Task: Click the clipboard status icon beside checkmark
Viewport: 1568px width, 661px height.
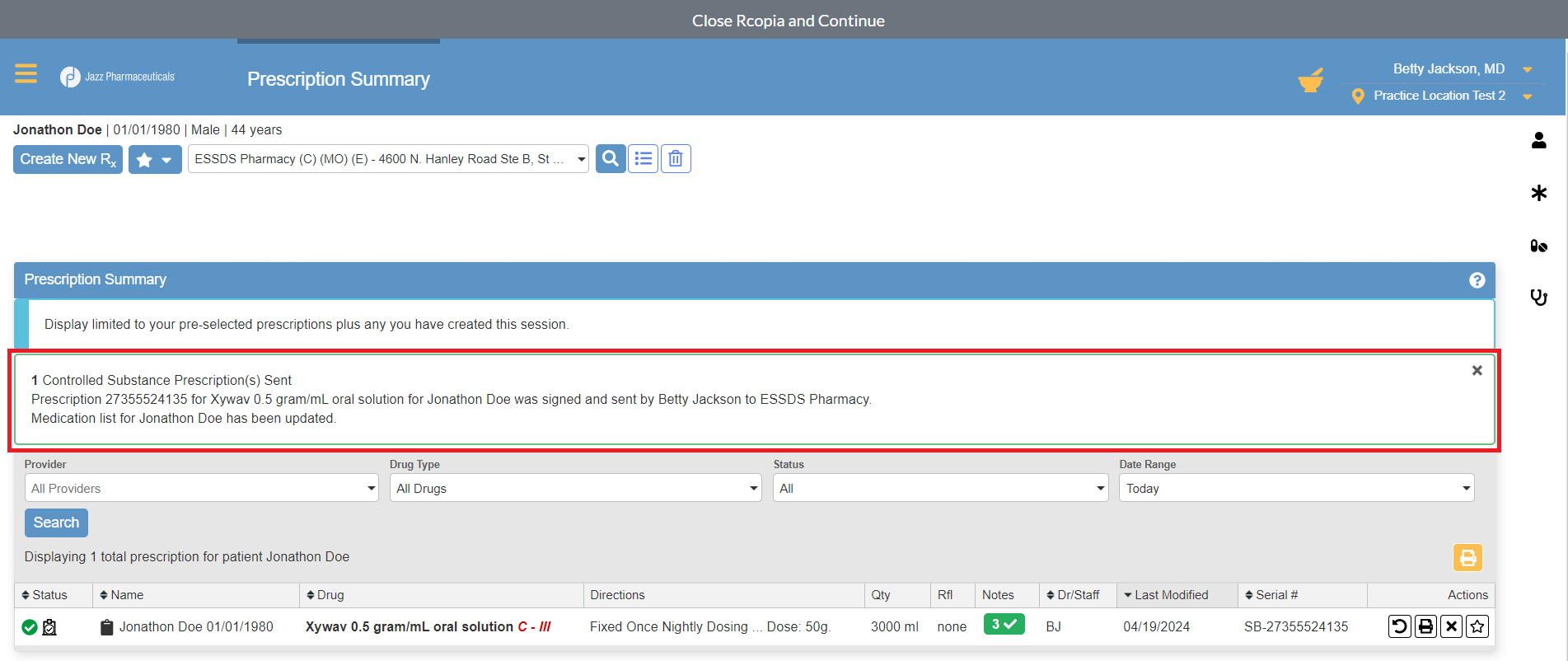Action: pyautogui.click(x=49, y=627)
